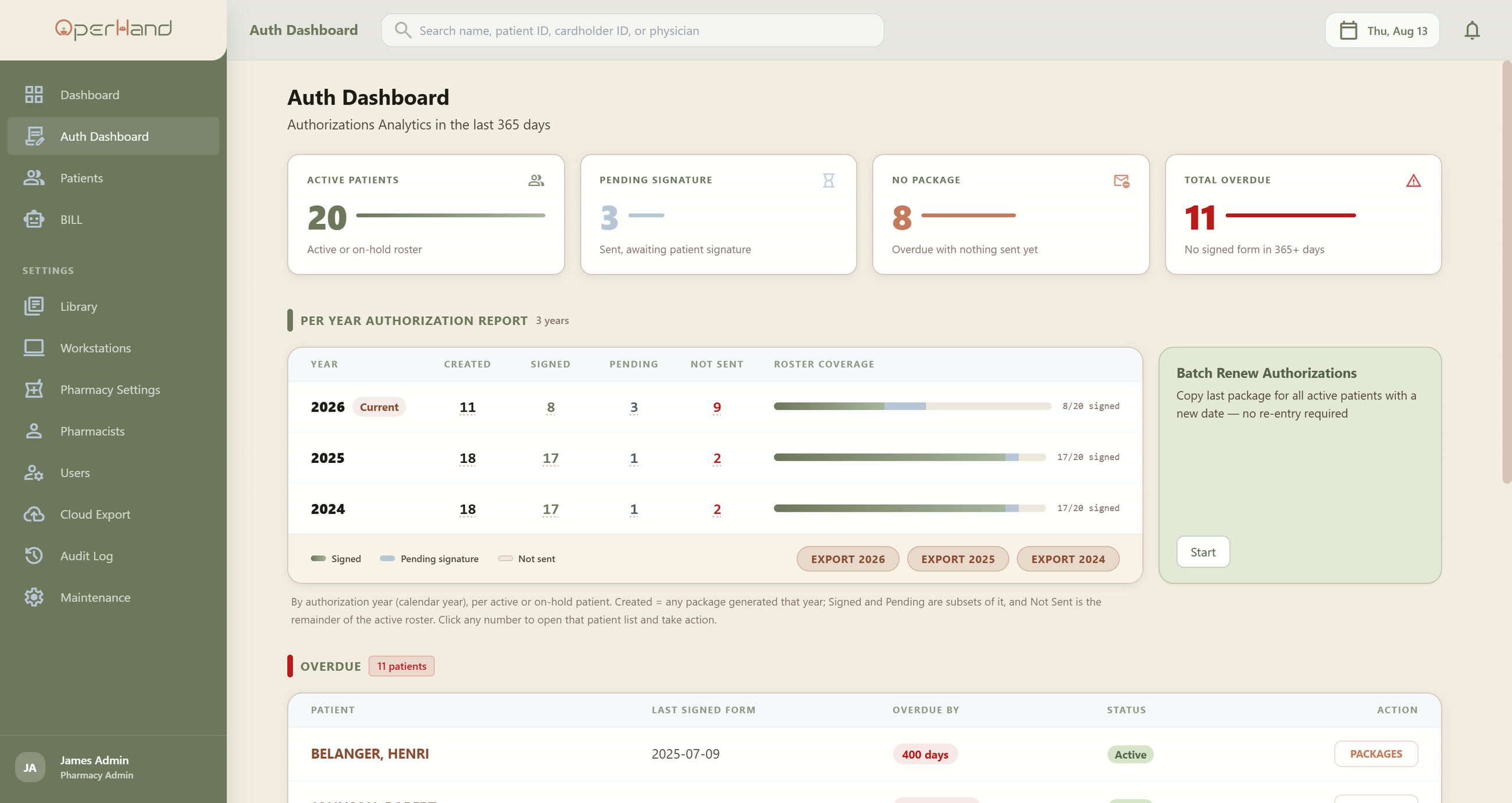Click the OperHand logo
Viewport: 1512px width, 803px height.
113,29
